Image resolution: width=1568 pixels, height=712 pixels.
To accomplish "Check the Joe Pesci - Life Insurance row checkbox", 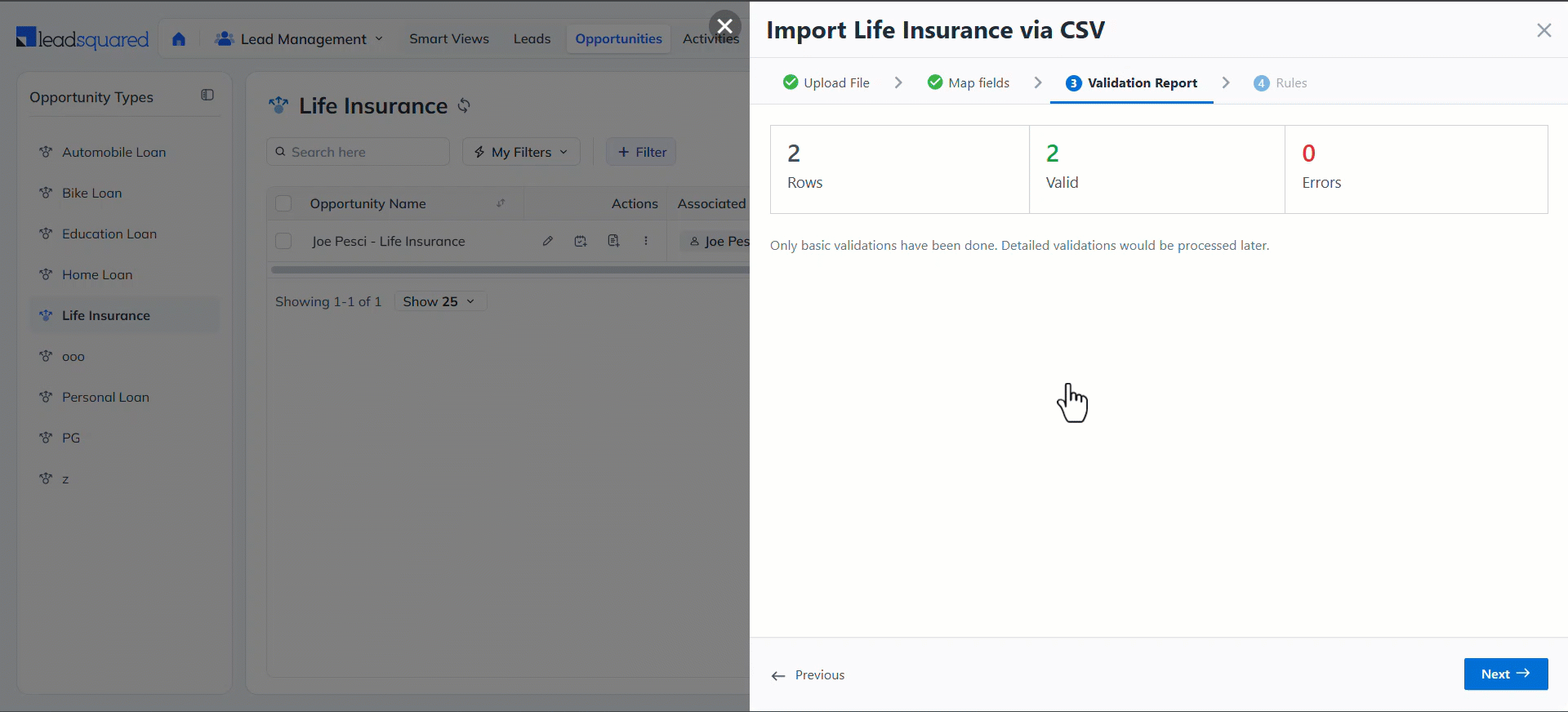I will click(x=283, y=241).
